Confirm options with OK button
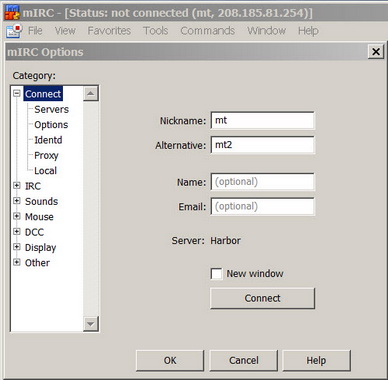388x380 pixels. (170, 360)
